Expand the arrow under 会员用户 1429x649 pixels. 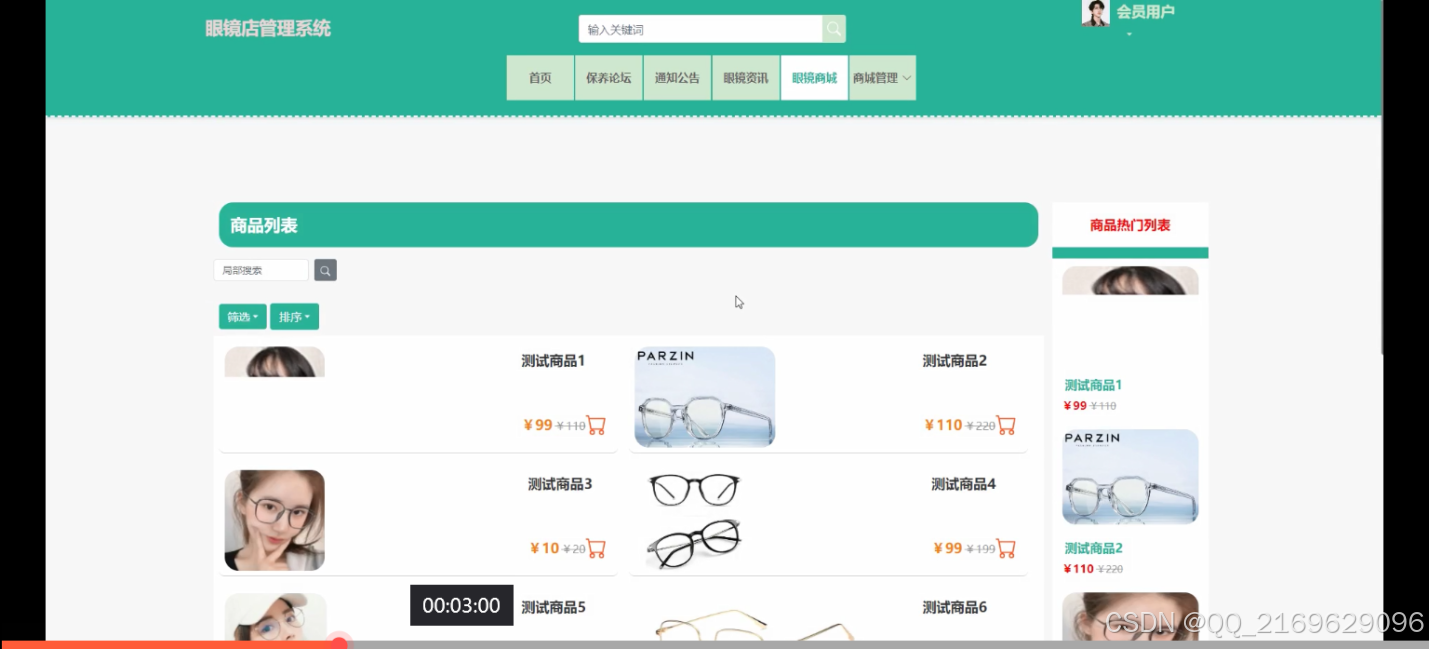tap(1129, 35)
